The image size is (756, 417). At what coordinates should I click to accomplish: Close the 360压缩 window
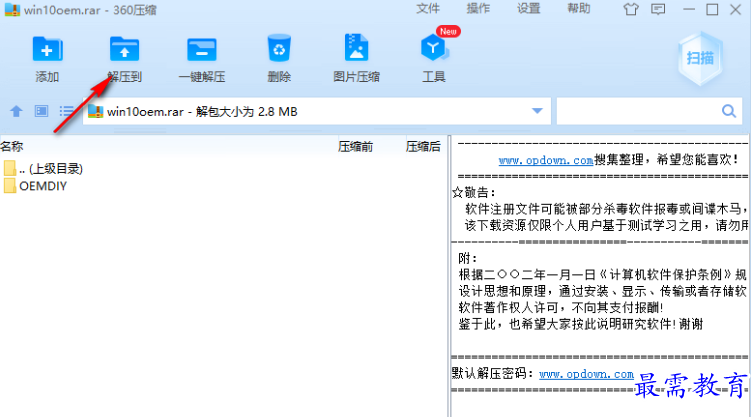[735, 9]
